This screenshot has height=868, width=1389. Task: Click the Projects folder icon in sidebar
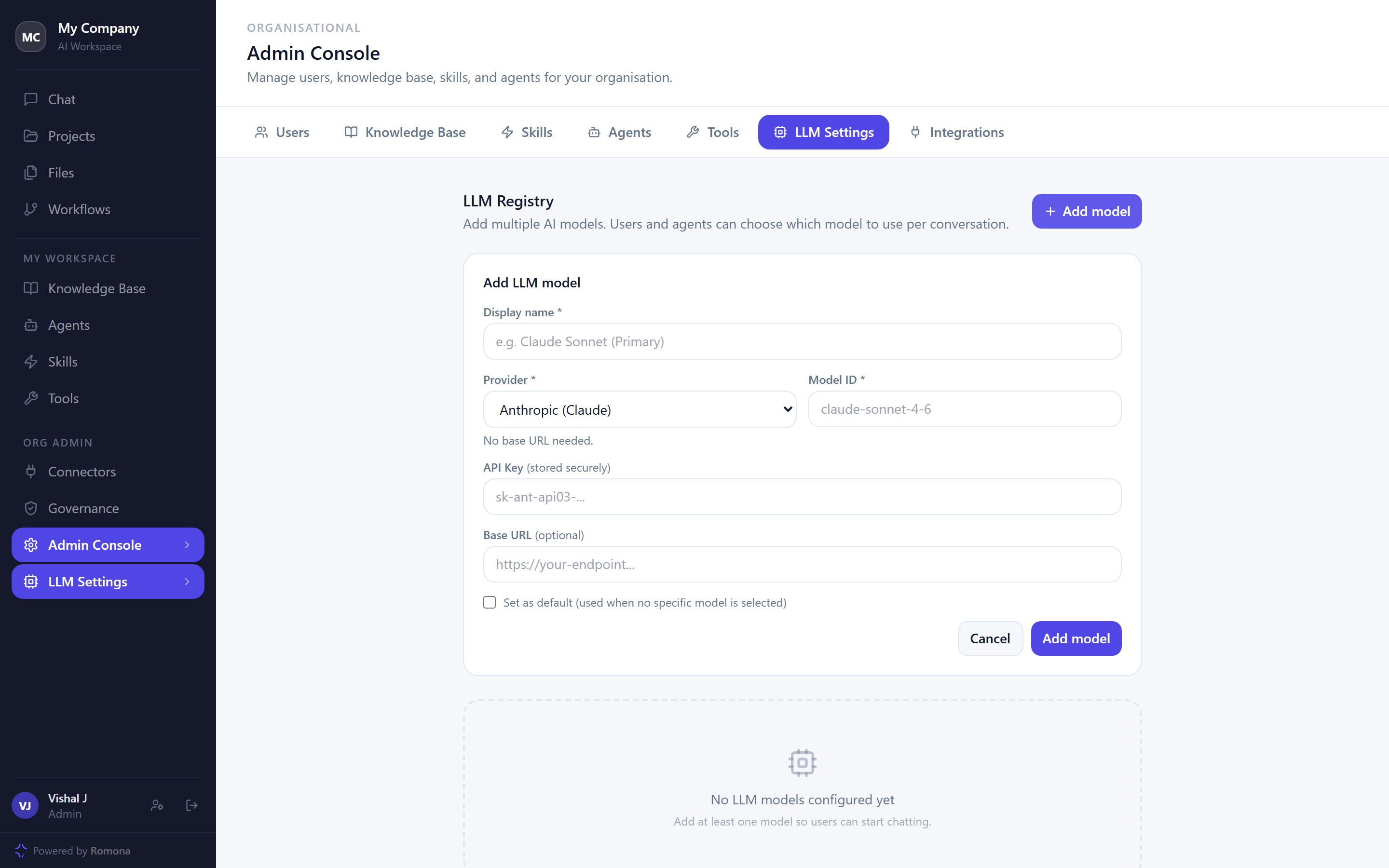[x=31, y=136]
